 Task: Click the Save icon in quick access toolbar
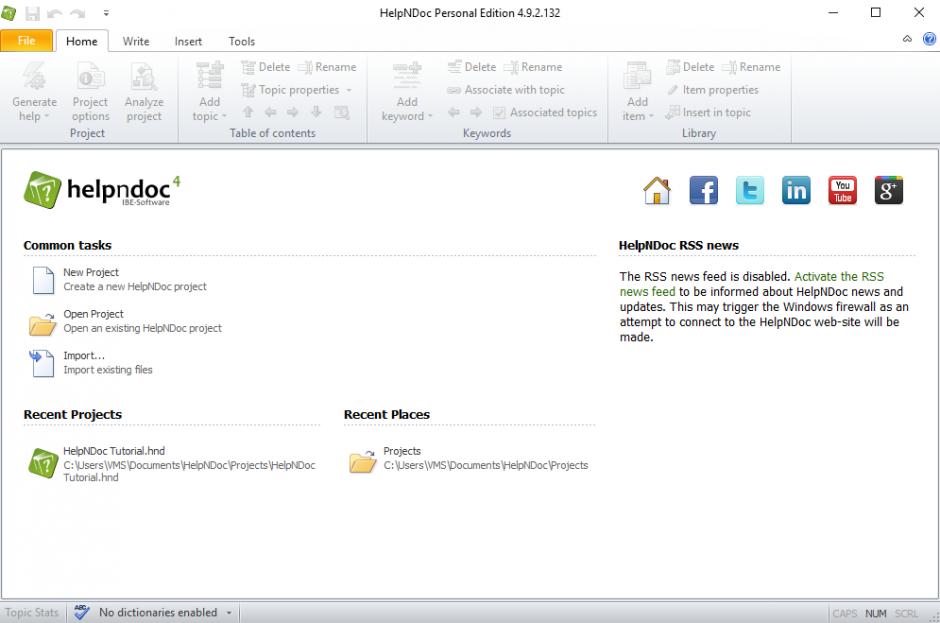(x=32, y=13)
